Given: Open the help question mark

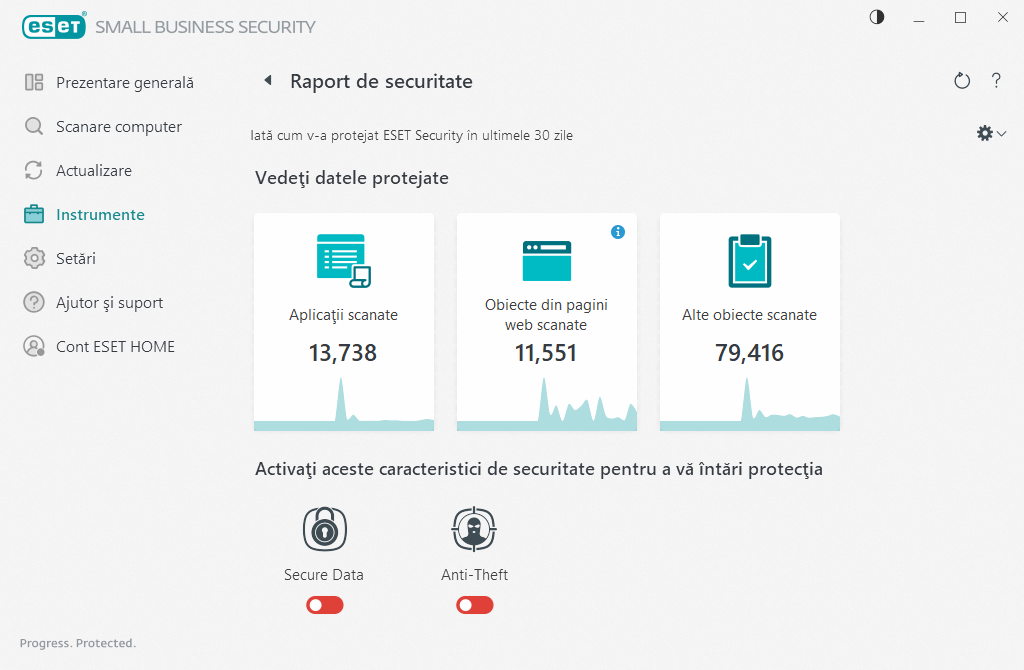Looking at the screenshot, I should [996, 81].
